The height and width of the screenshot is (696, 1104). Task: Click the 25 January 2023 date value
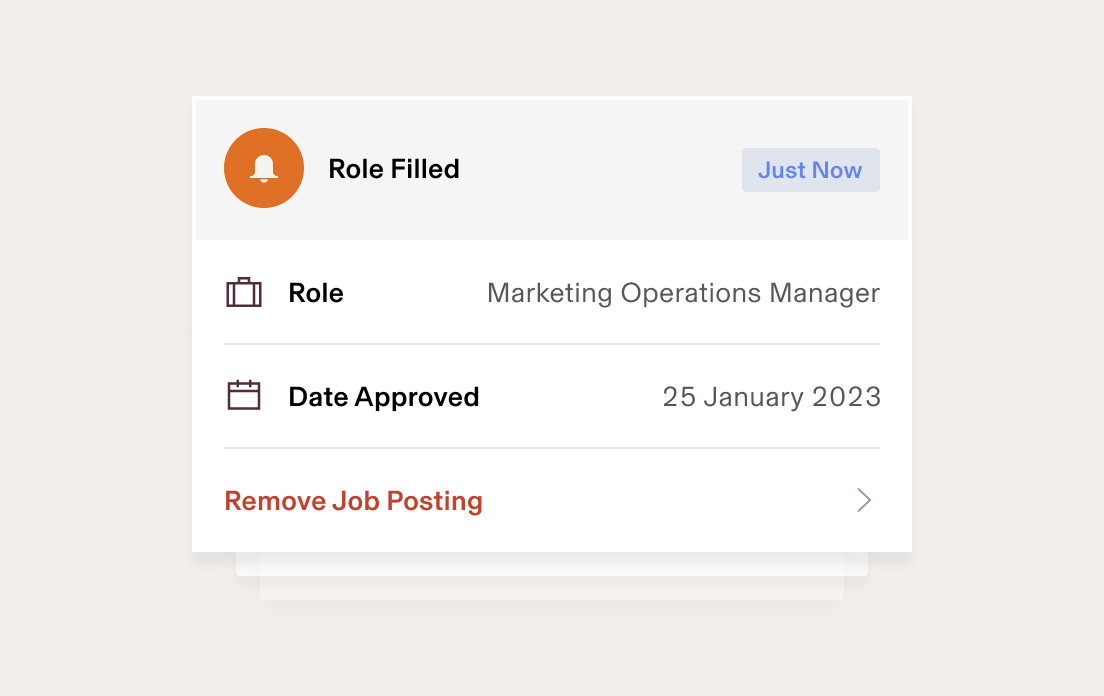point(771,396)
